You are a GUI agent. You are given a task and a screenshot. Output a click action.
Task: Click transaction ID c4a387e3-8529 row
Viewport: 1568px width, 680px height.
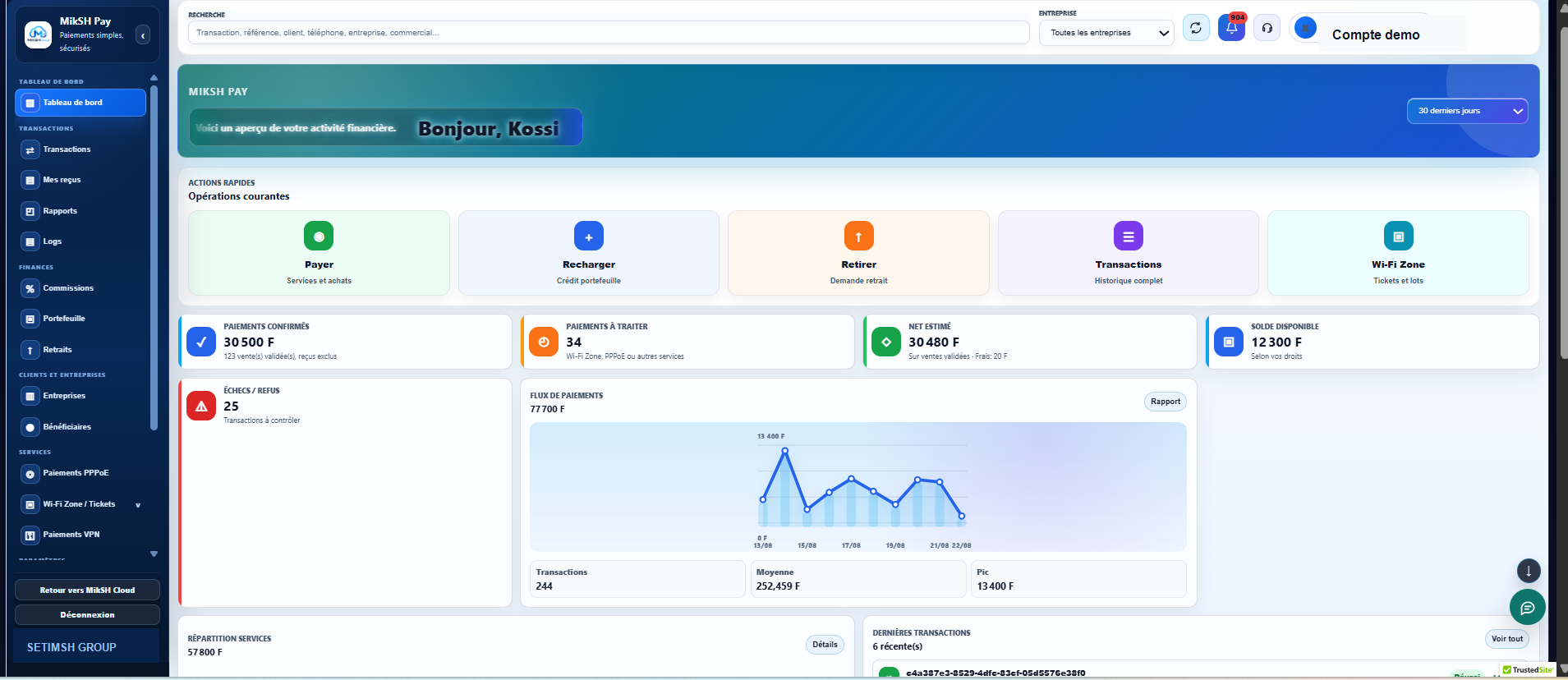pos(996,673)
